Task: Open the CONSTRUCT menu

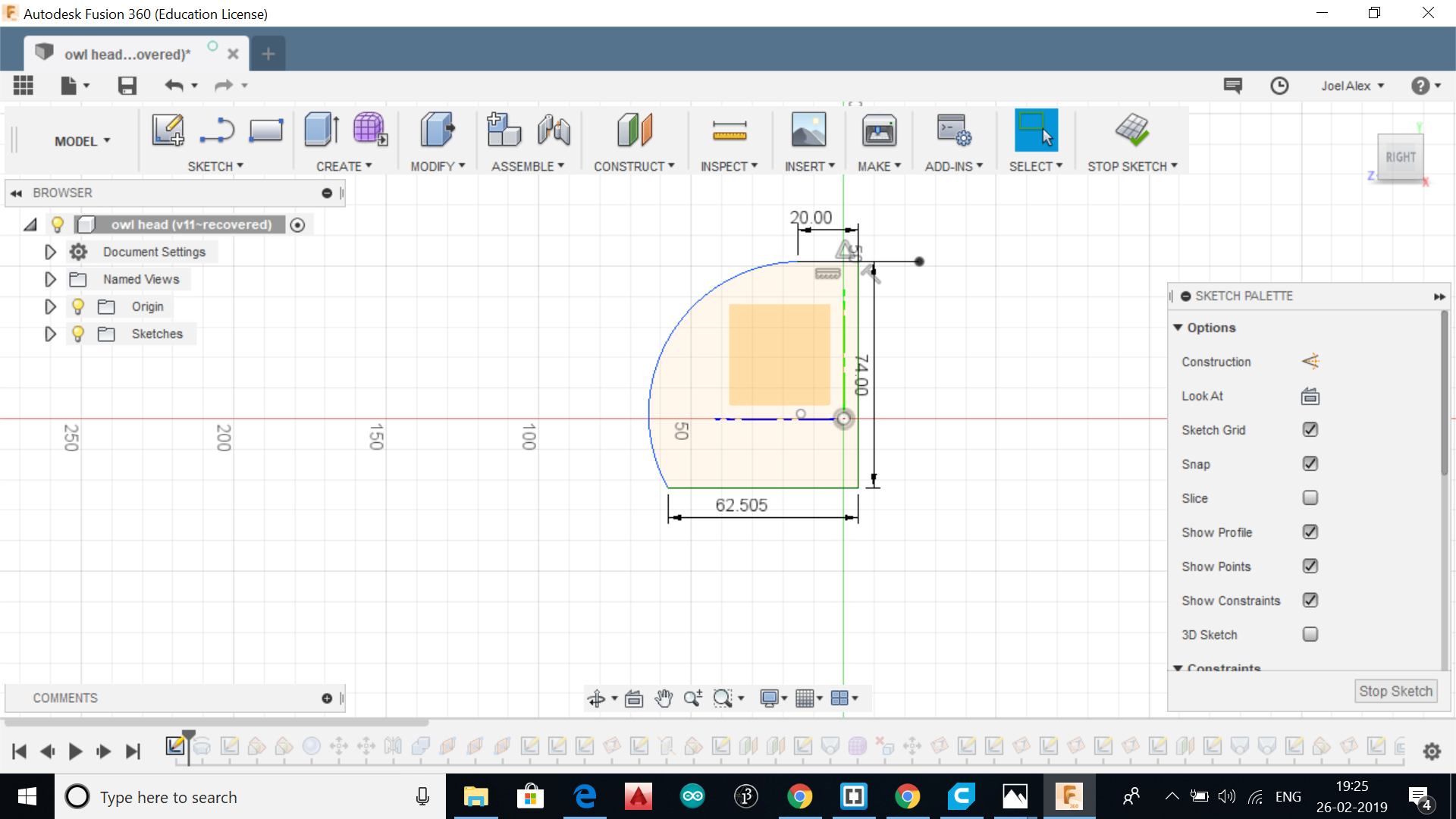Action: pyautogui.click(x=633, y=166)
